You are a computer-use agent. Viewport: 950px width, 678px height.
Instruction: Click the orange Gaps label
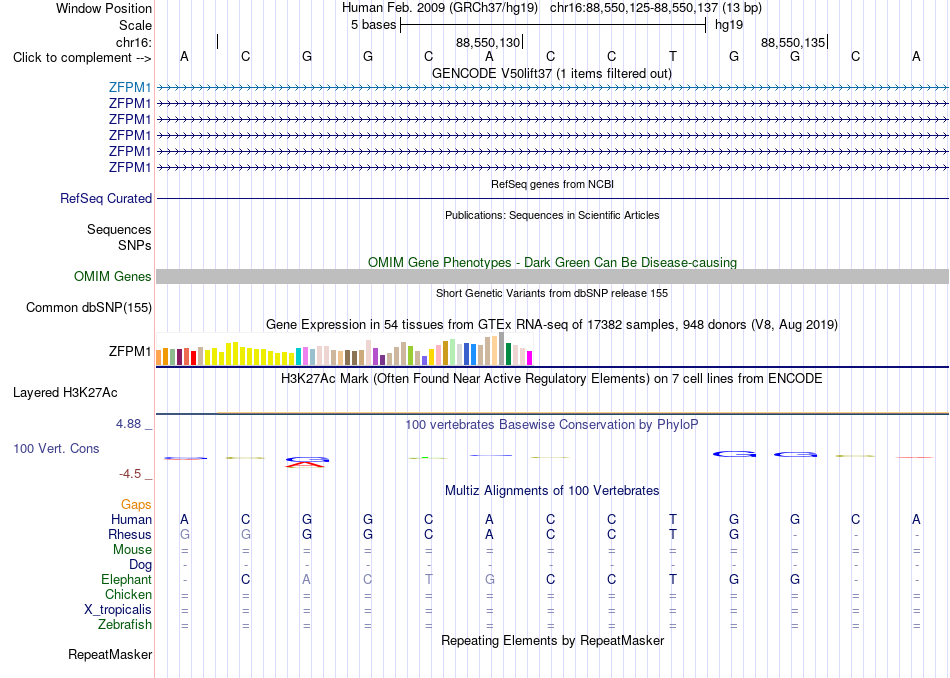(x=136, y=505)
